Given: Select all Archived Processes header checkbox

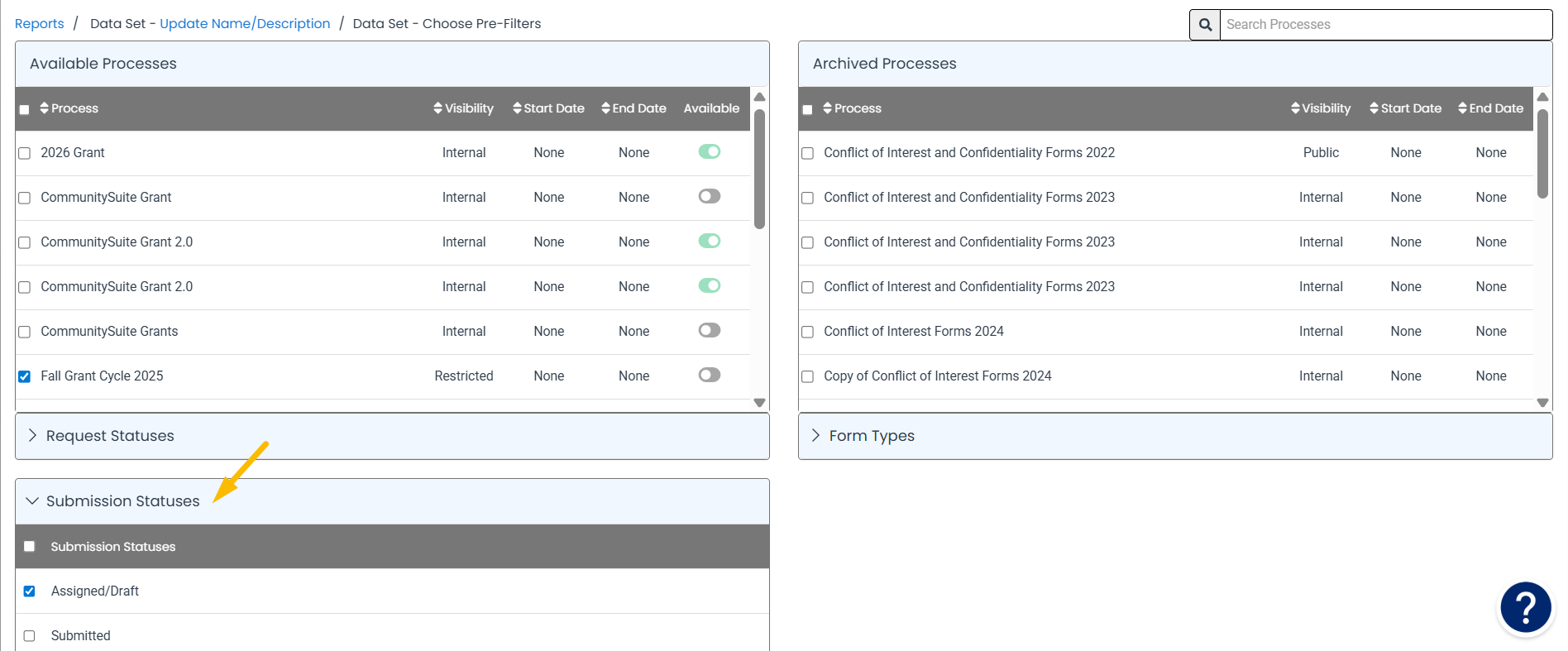Looking at the screenshot, I should [x=807, y=109].
